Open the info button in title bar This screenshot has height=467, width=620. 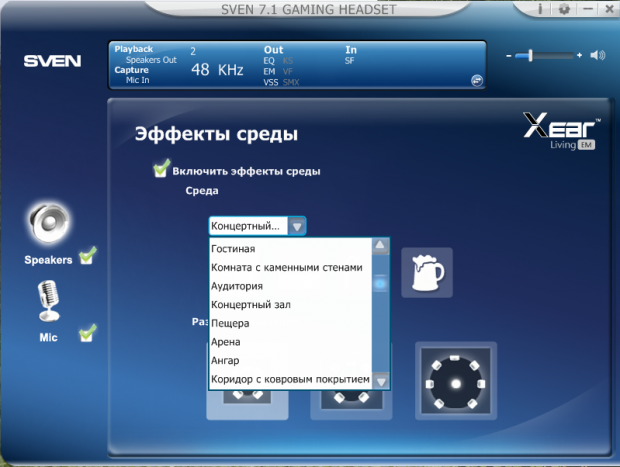click(x=540, y=9)
